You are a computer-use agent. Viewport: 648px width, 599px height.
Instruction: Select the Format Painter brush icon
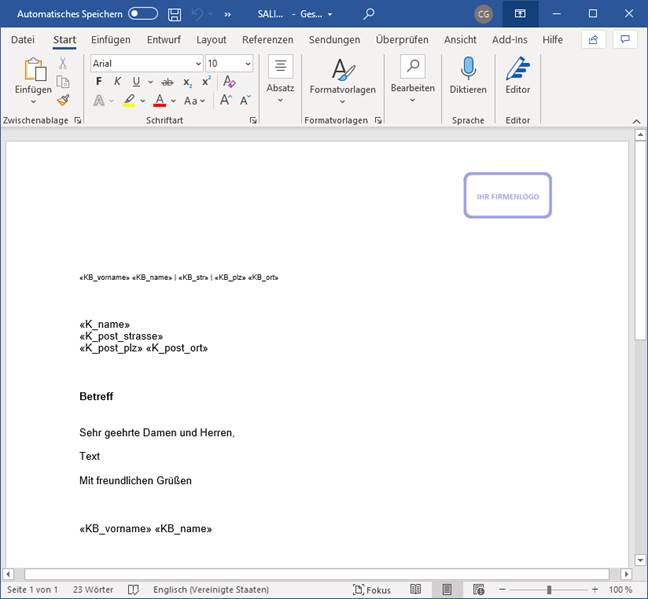[63, 100]
